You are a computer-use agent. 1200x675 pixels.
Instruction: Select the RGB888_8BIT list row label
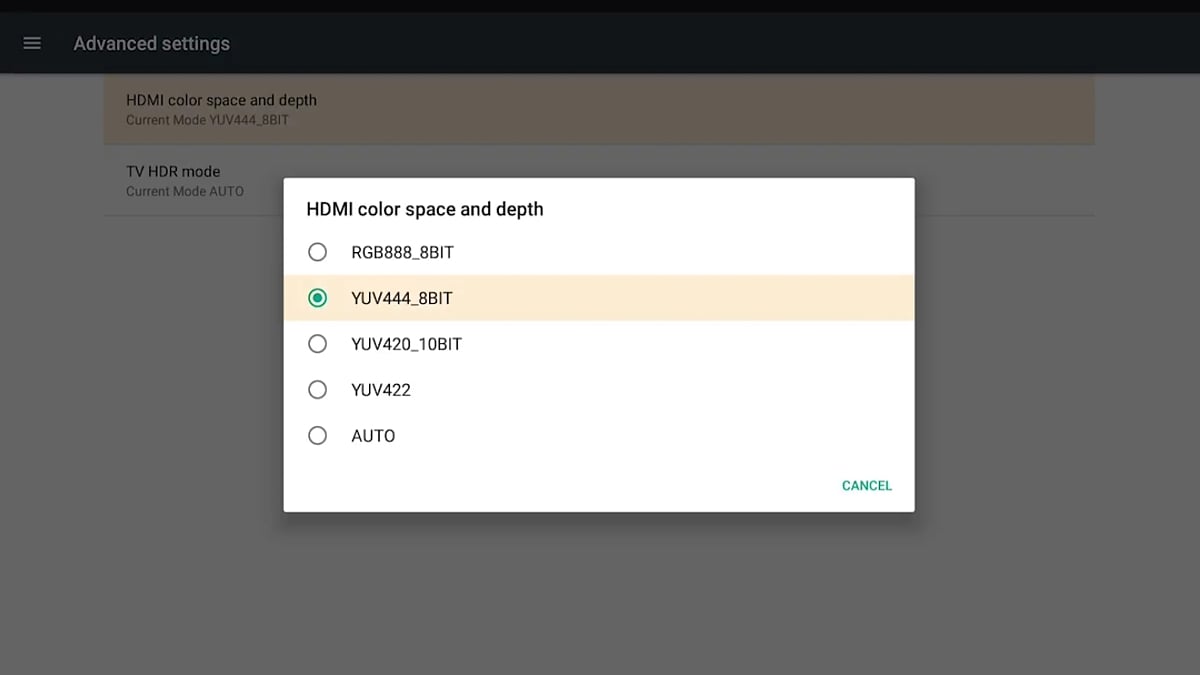401,252
